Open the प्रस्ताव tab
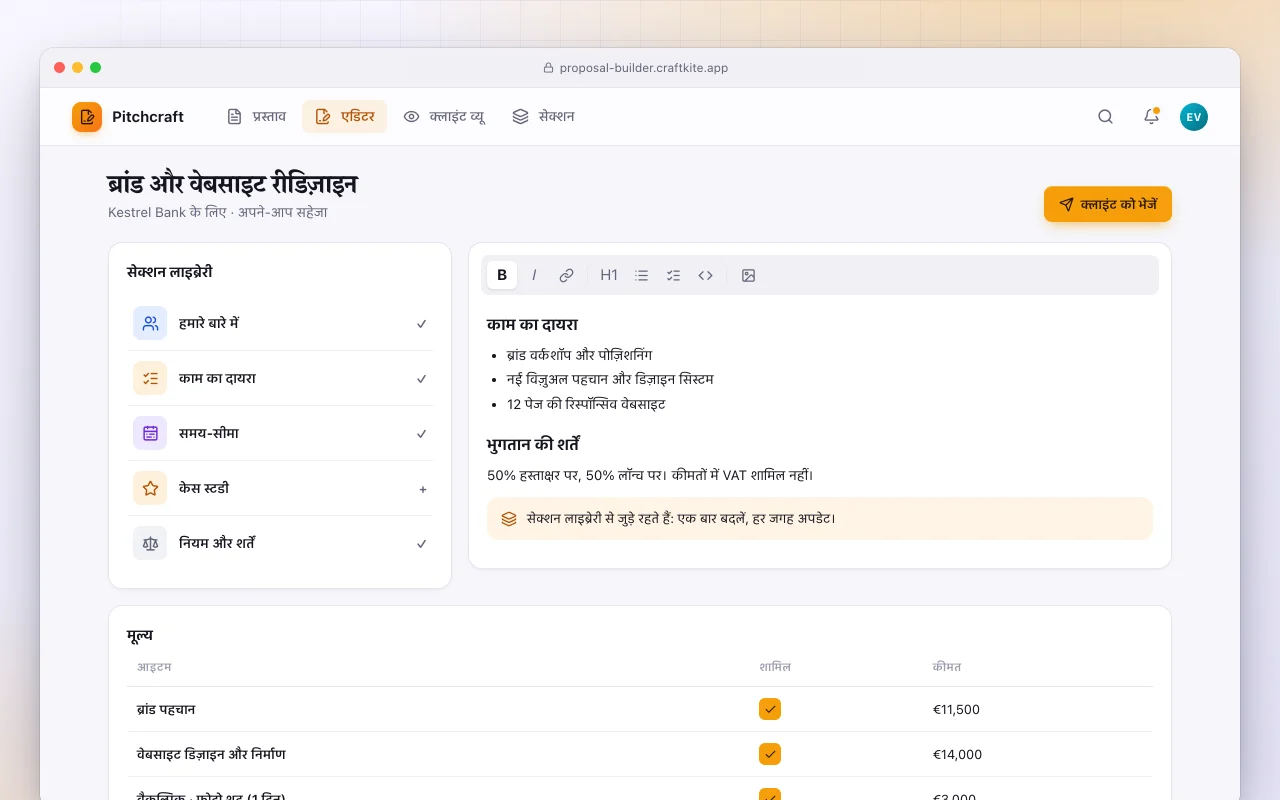Viewport: 1280px width, 800px height. point(256,117)
